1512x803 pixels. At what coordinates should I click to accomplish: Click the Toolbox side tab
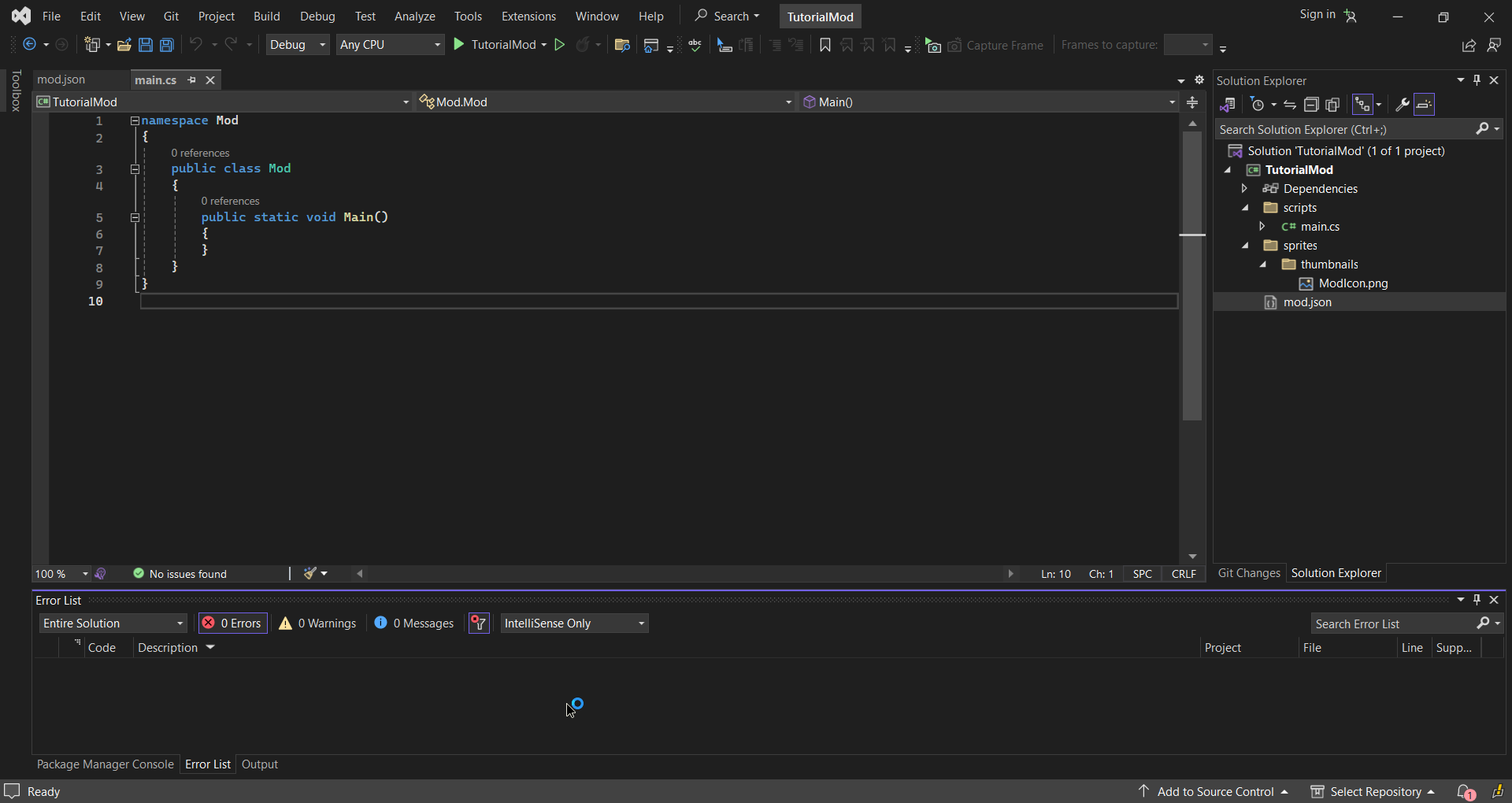coord(16,91)
